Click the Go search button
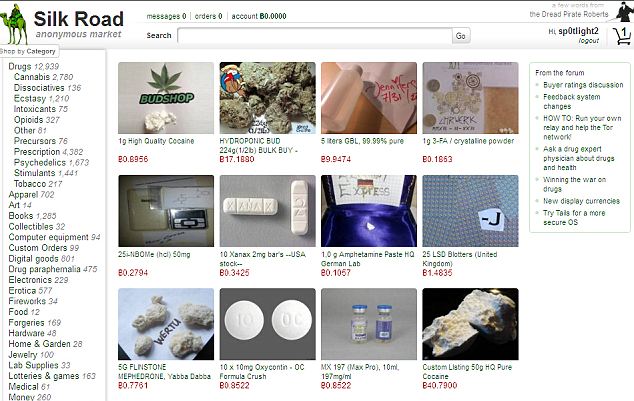Image resolution: width=634 pixels, height=401 pixels. point(461,36)
